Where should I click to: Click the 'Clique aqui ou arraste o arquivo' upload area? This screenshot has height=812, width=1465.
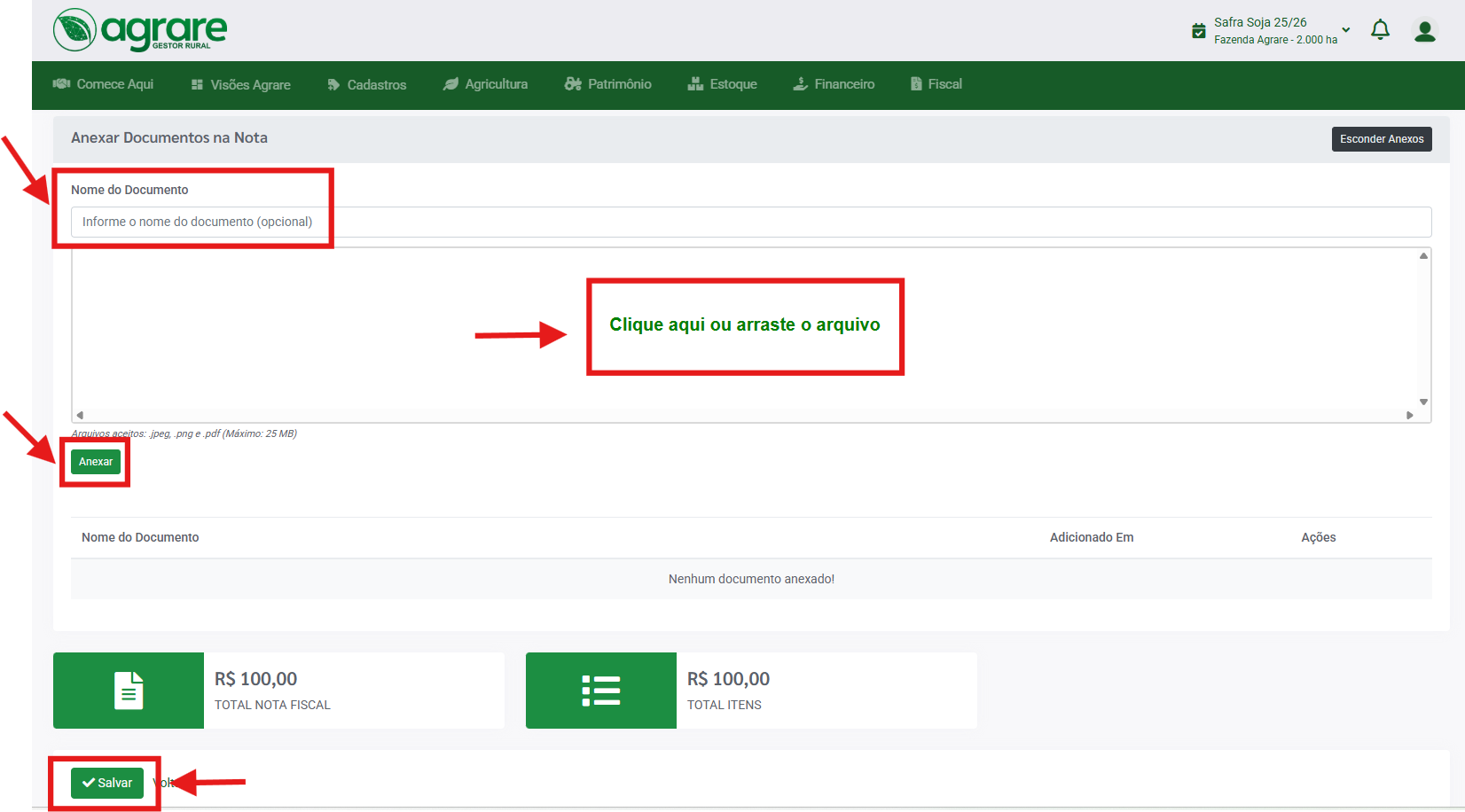click(x=745, y=325)
